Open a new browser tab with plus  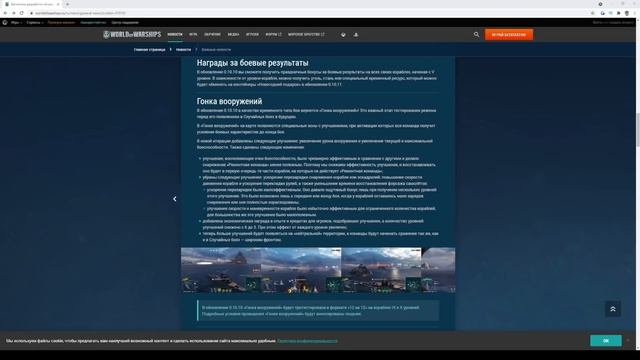coord(67,4)
